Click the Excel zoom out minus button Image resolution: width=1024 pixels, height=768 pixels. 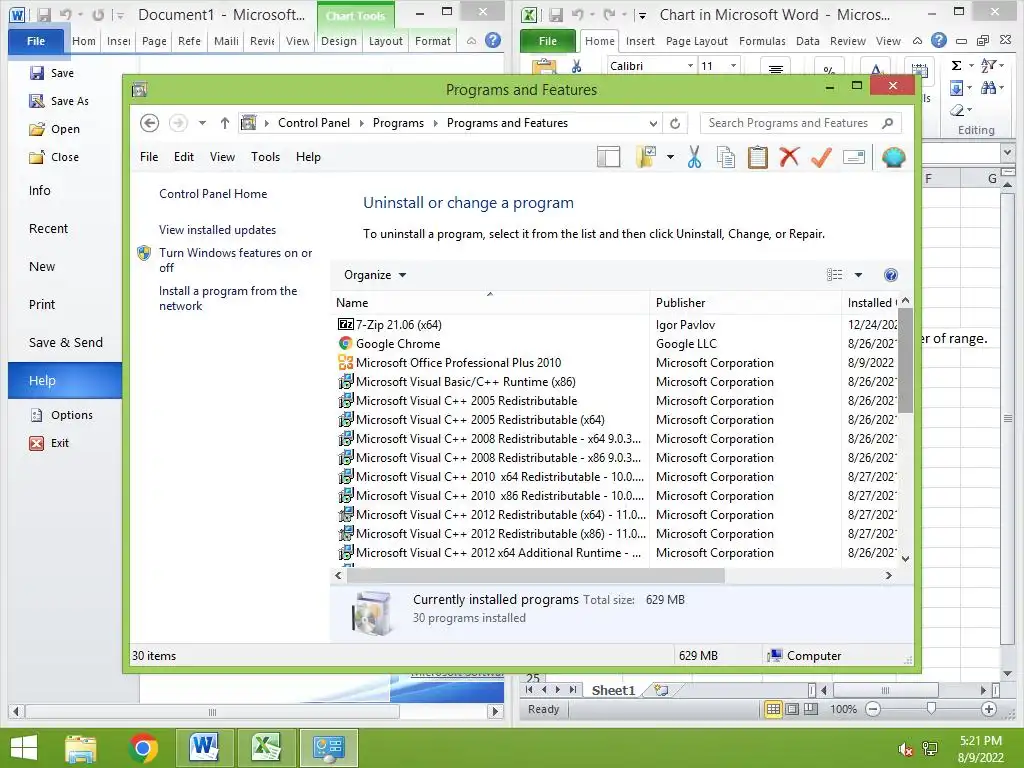873,709
